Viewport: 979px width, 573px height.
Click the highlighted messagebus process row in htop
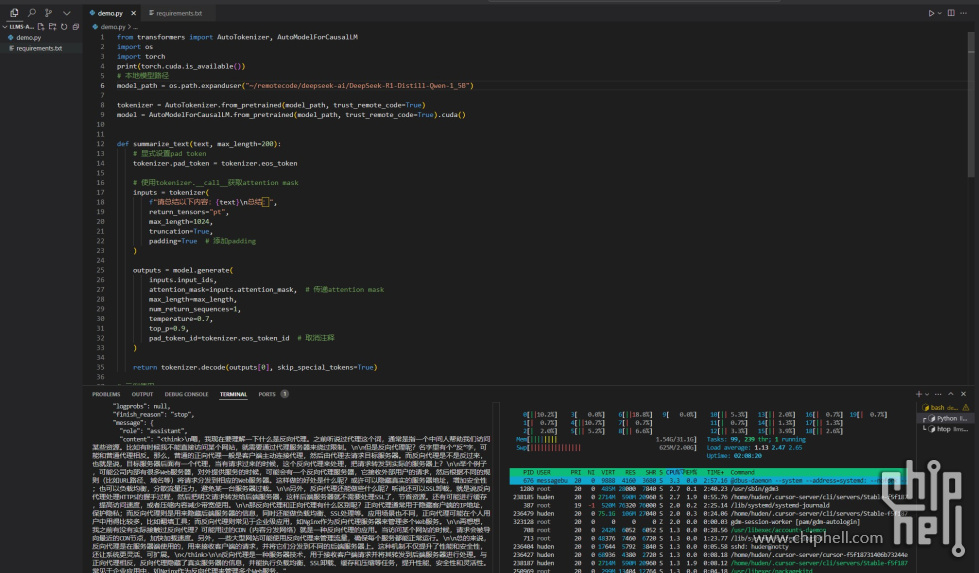tap(706, 481)
